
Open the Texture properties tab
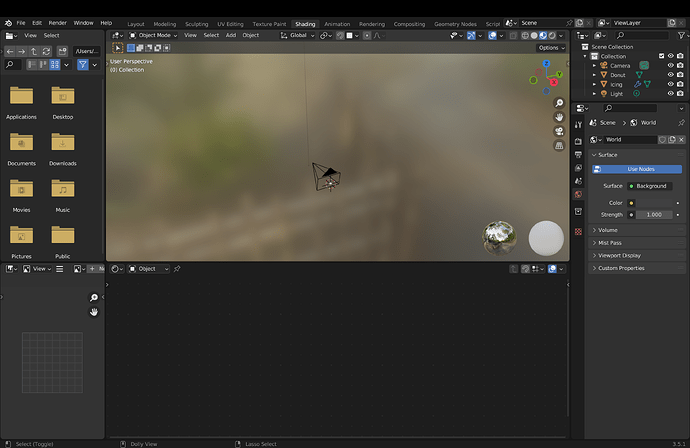click(x=578, y=231)
